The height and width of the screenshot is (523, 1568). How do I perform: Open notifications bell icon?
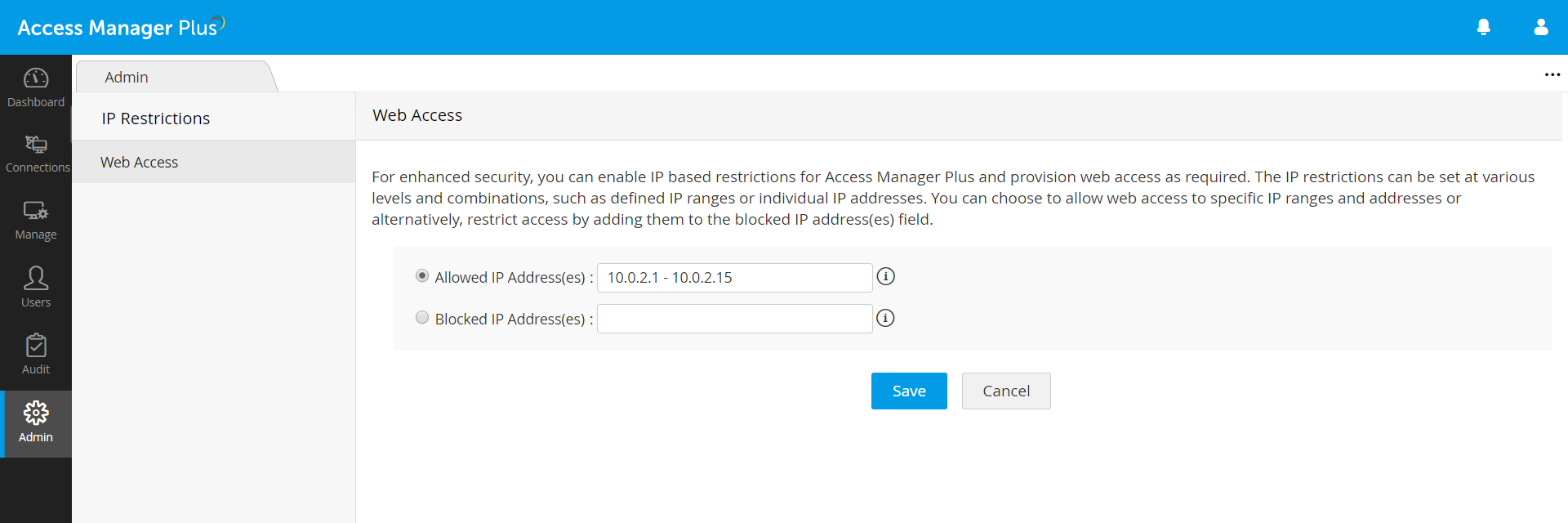point(1484,27)
